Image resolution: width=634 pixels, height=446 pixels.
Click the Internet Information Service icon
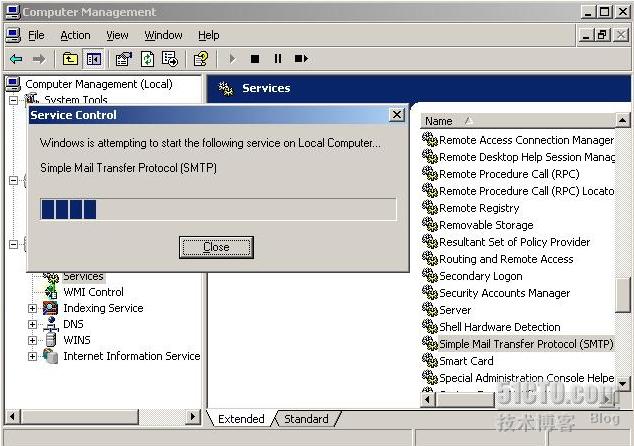51,356
